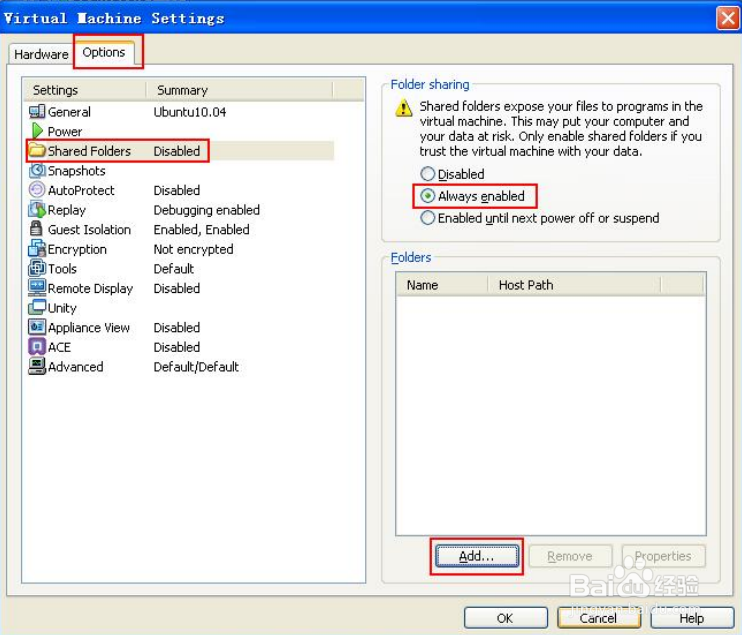This screenshot has height=635, width=742.
Task: Click the Unity icon
Action: pyautogui.click(x=37, y=308)
